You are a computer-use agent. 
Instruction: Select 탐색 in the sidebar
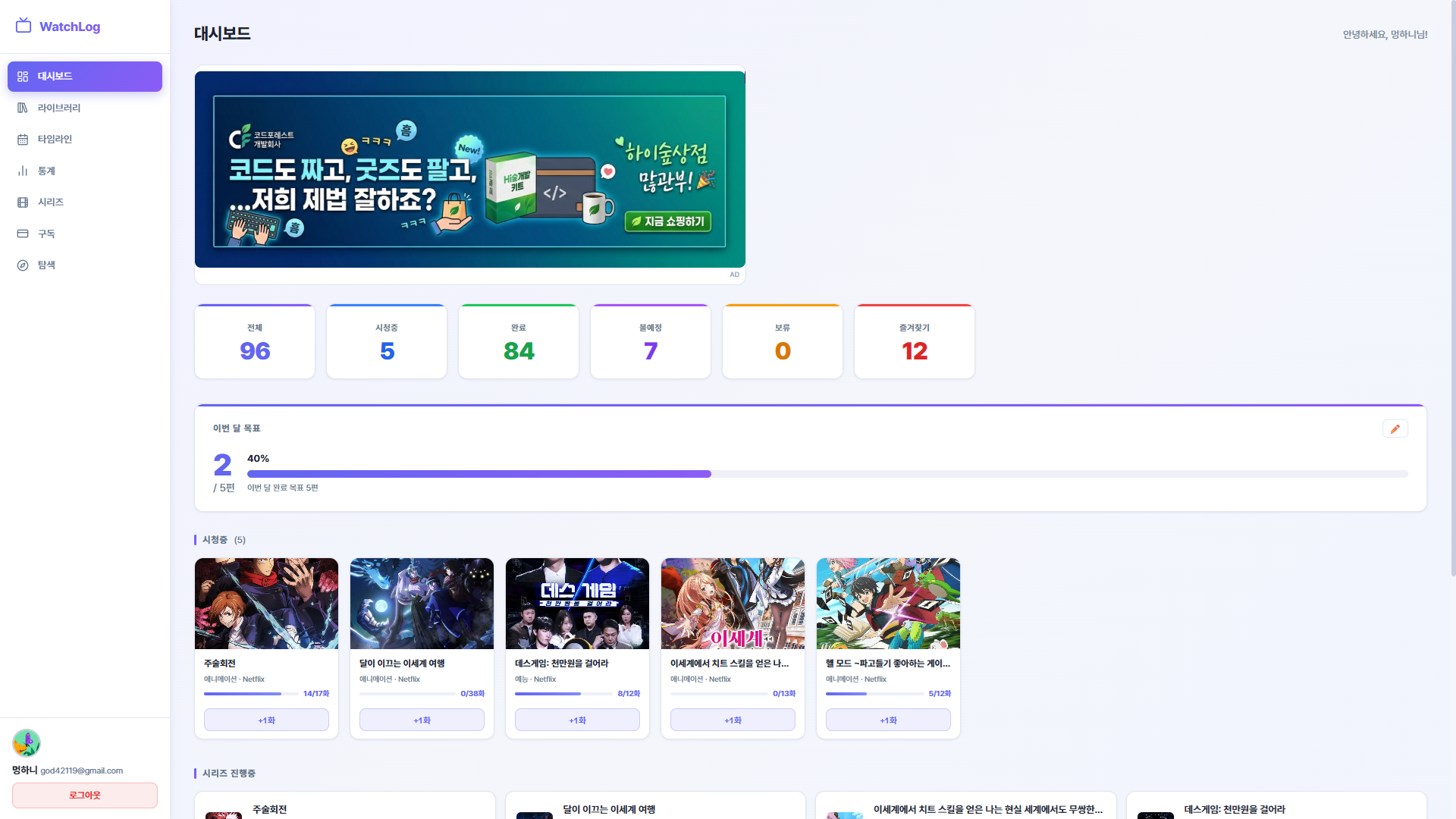[85, 265]
